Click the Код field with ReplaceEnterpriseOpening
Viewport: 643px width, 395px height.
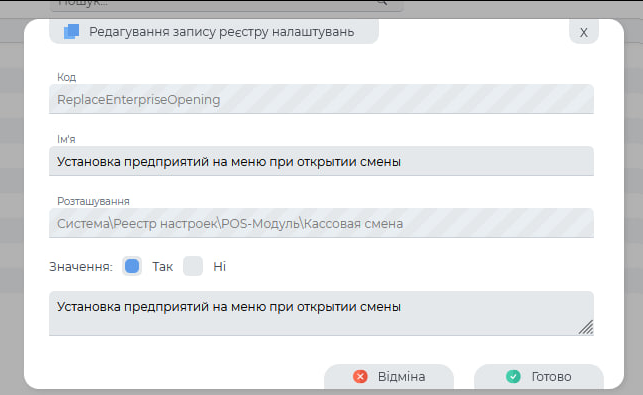pos(321,99)
